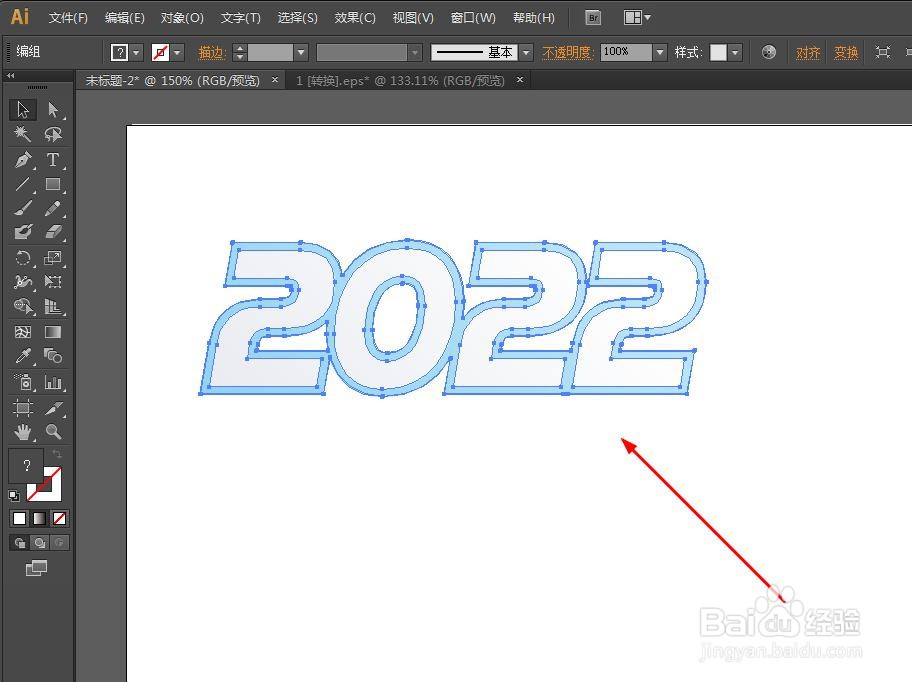Screen dimensions: 912x682
Task: Click the Recolor Artwork wheel icon
Action: click(x=768, y=52)
